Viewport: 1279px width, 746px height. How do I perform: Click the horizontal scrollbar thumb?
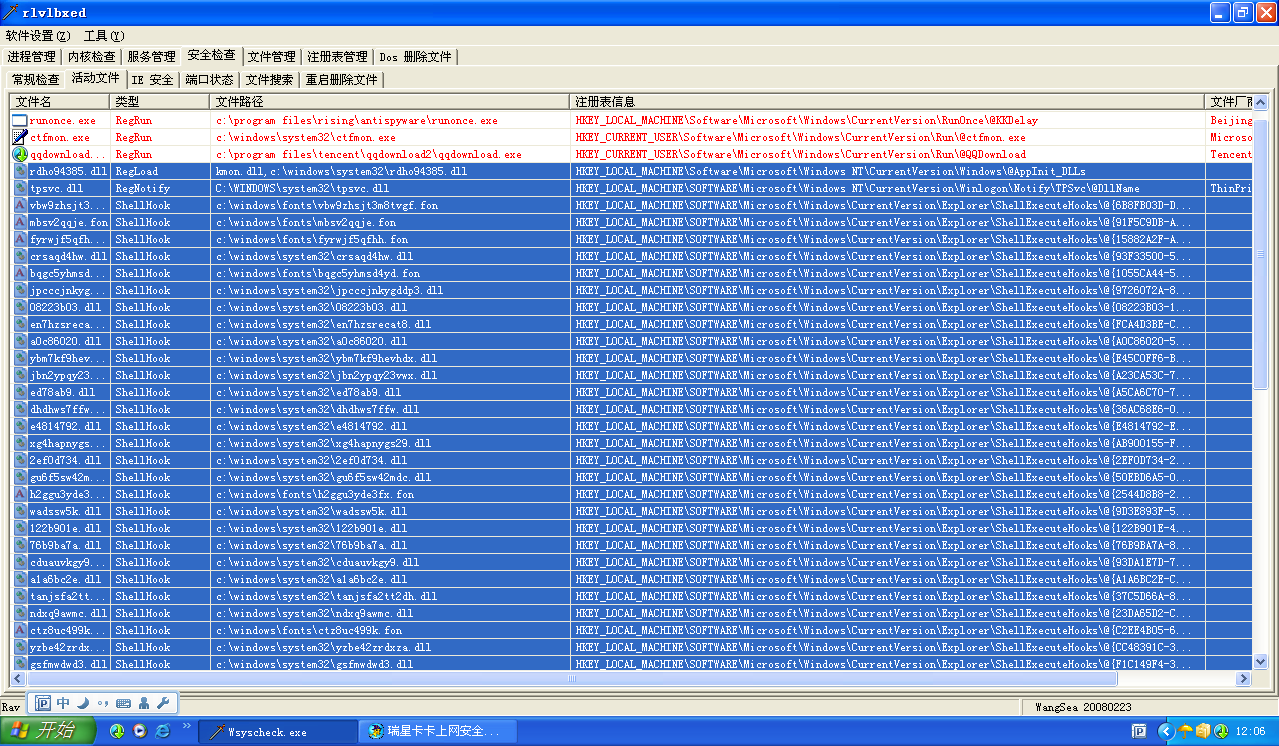572,679
